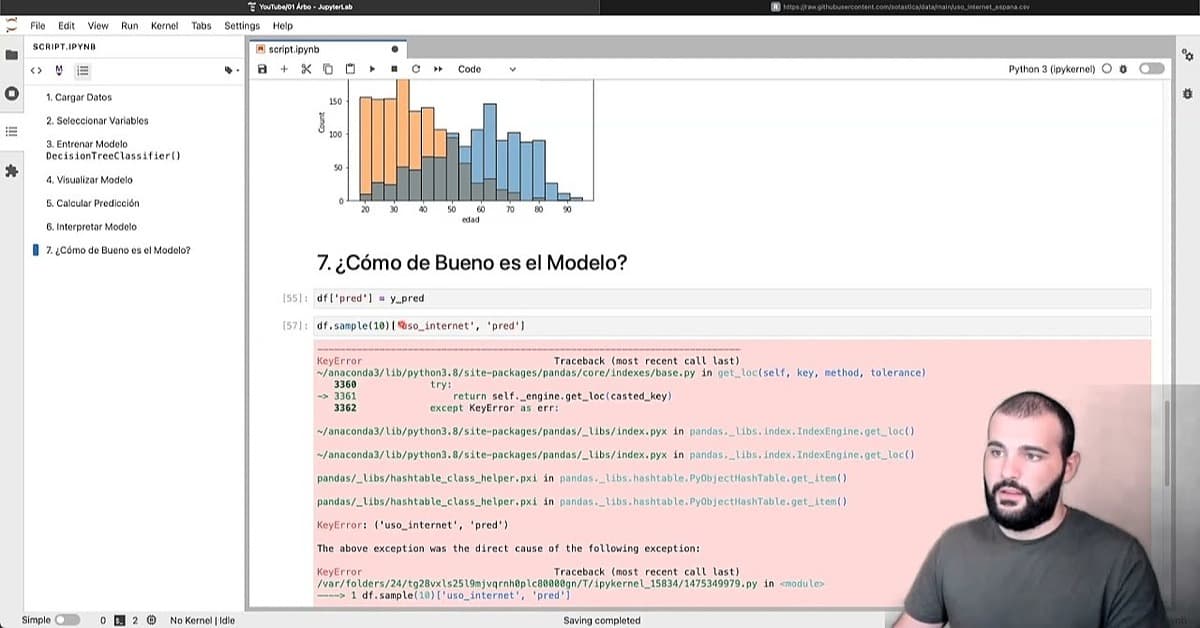1200x628 pixels.
Task: Click the kernel status circle indicator
Action: [x=1106, y=69]
